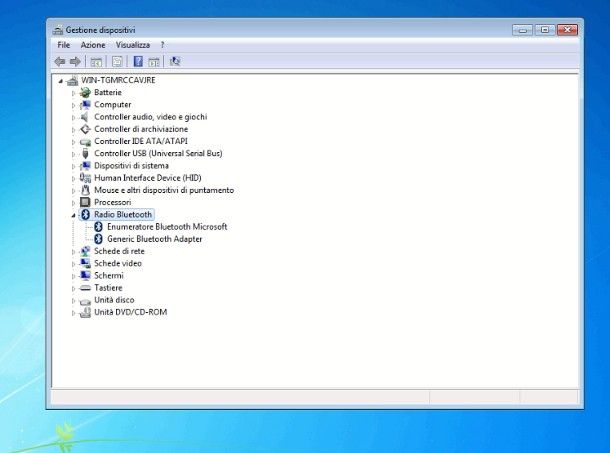Click the Back arrow toolbar icon
This screenshot has height=453, width=610.
pyautogui.click(x=60, y=61)
